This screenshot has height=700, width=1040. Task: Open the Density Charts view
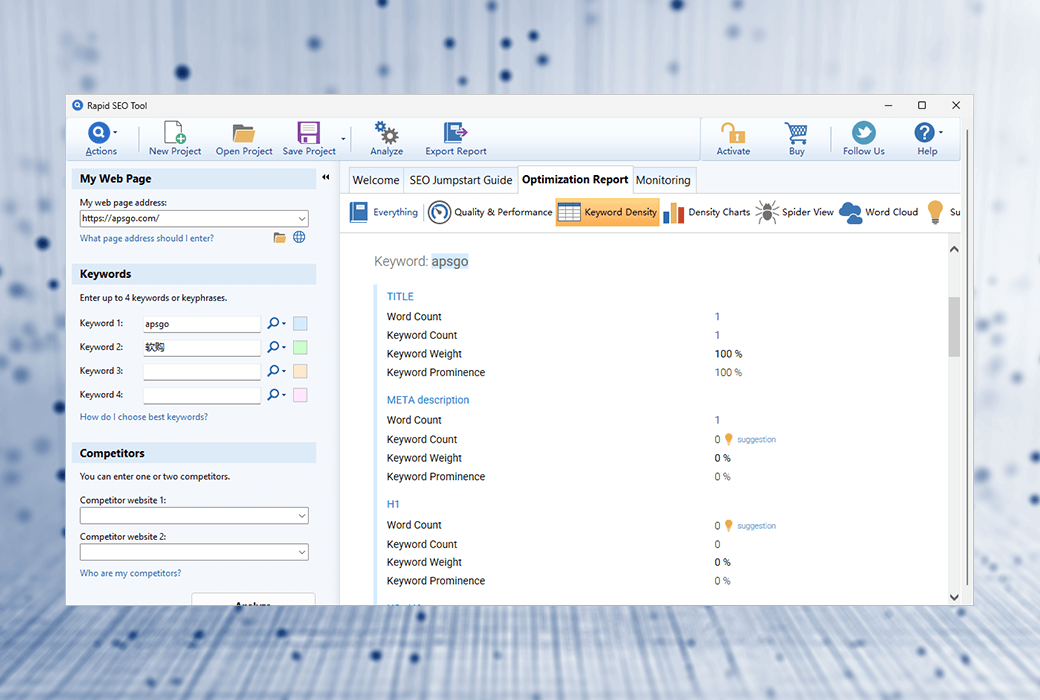point(707,212)
